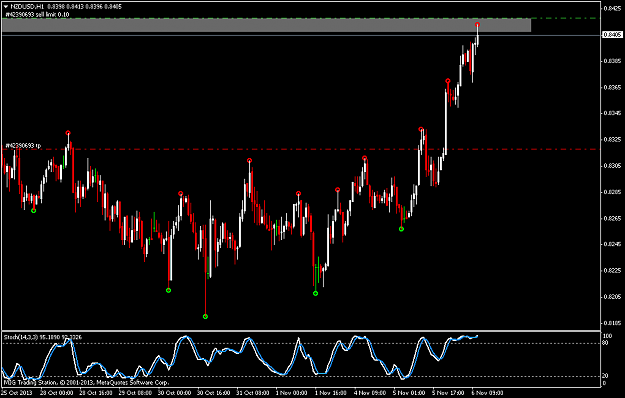Screen dimensions: 625x398
Task: Click the red dashed take-profit line
Action: [x=301, y=149]
